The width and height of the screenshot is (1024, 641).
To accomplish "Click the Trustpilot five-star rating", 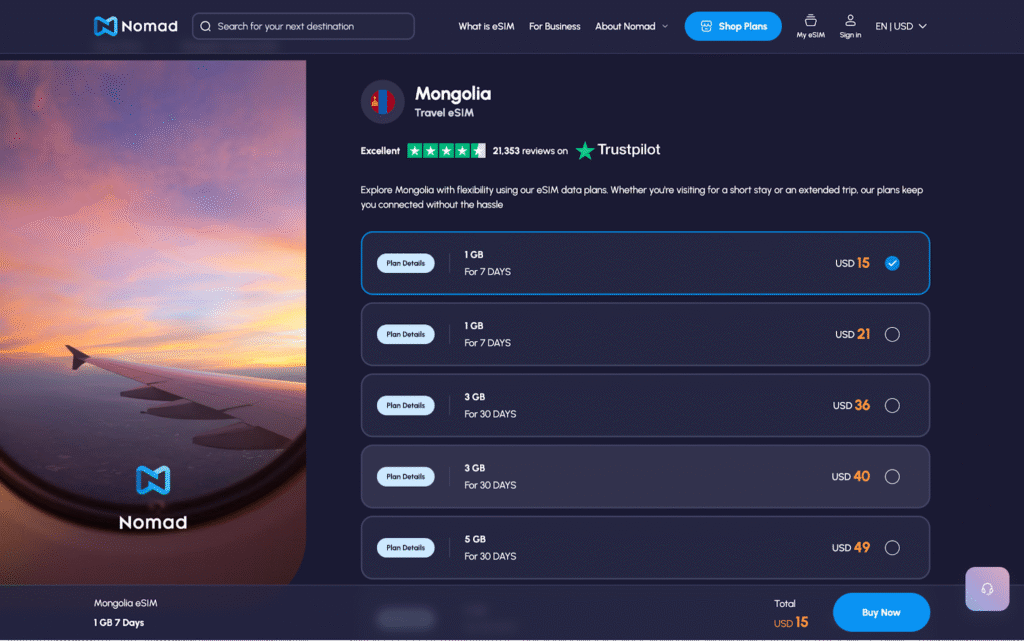I will click(x=446, y=151).
